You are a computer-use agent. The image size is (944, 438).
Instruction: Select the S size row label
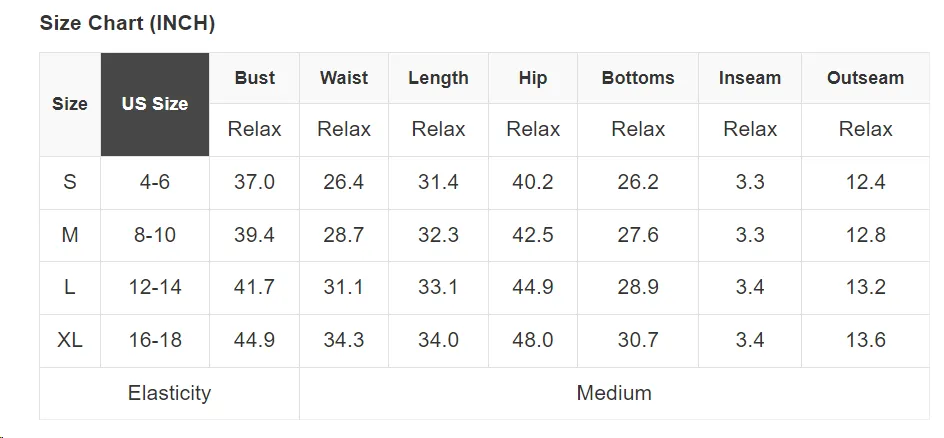pos(70,182)
